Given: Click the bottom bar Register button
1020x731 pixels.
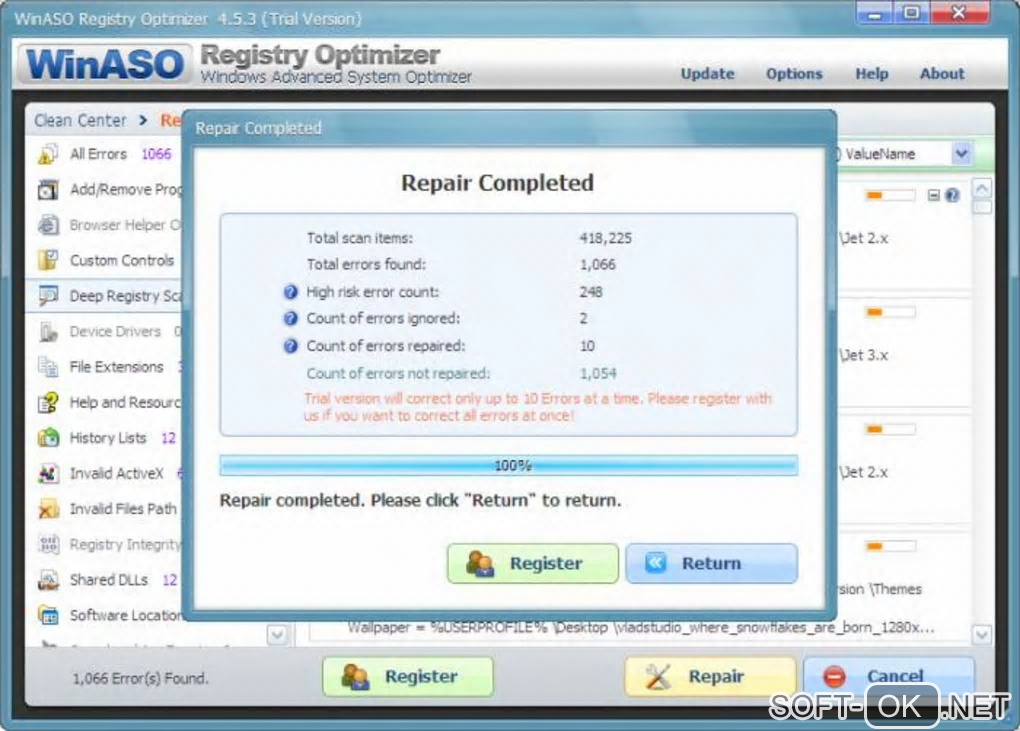Looking at the screenshot, I should coord(408,676).
